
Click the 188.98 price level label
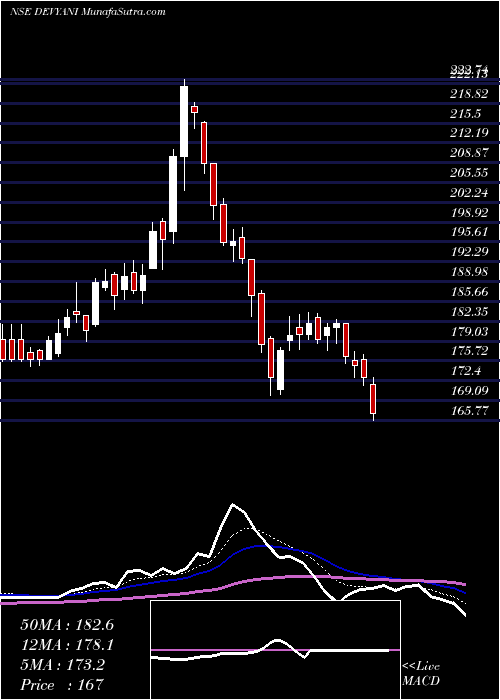[469, 272]
